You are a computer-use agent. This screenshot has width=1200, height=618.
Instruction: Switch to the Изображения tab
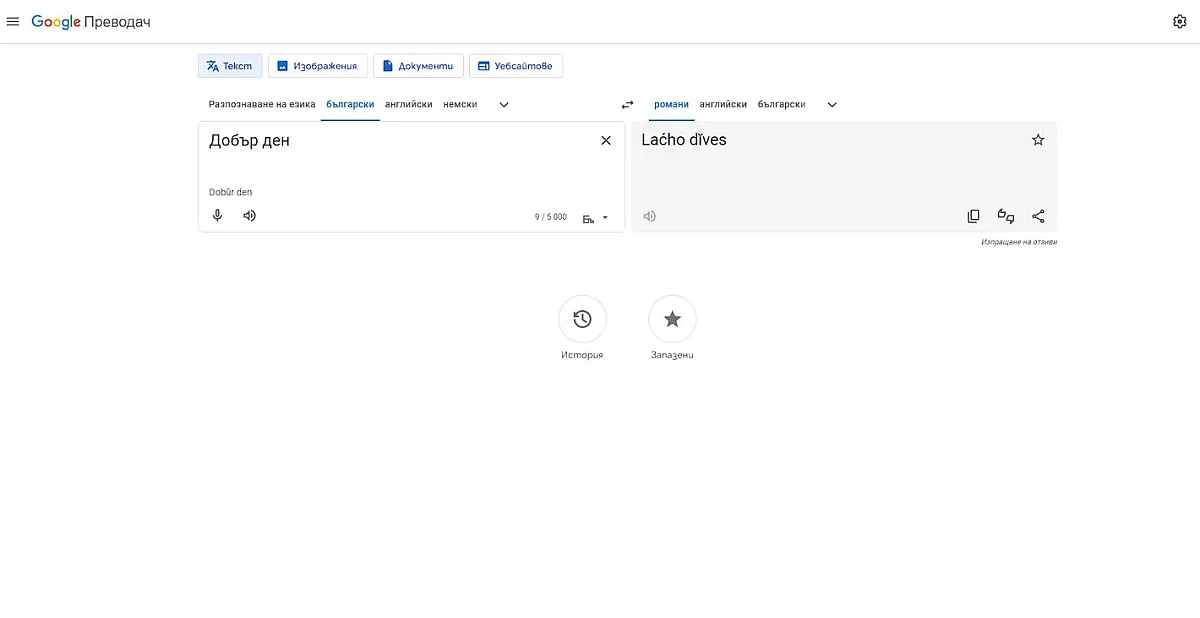pos(318,66)
